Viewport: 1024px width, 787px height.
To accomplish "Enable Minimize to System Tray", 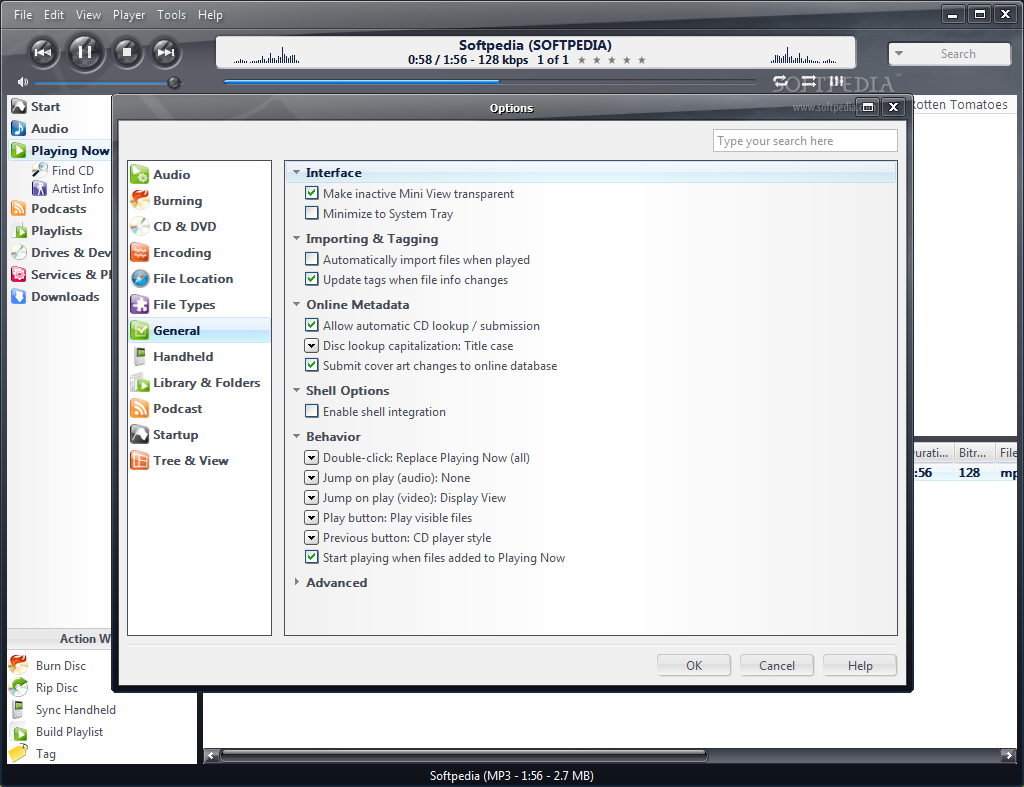I will [x=312, y=213].
